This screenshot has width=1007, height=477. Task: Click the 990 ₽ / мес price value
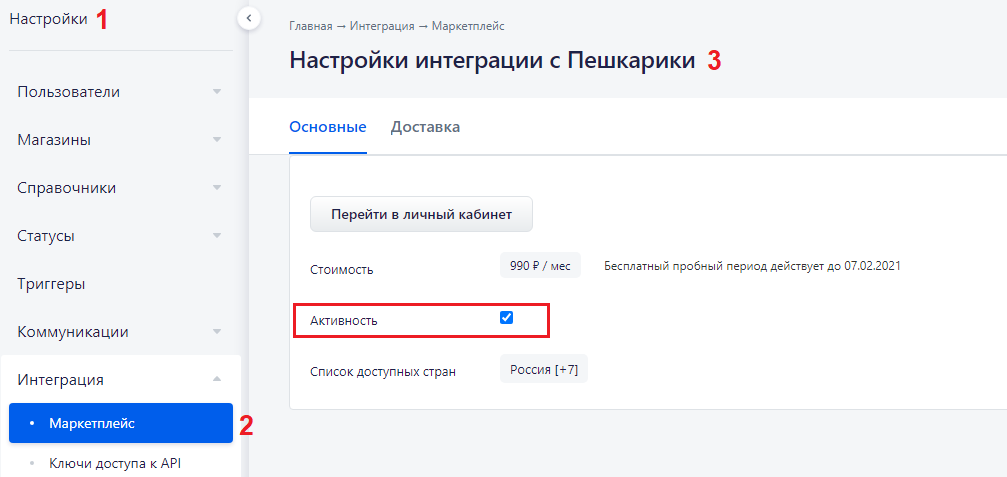tap(540, 266)
